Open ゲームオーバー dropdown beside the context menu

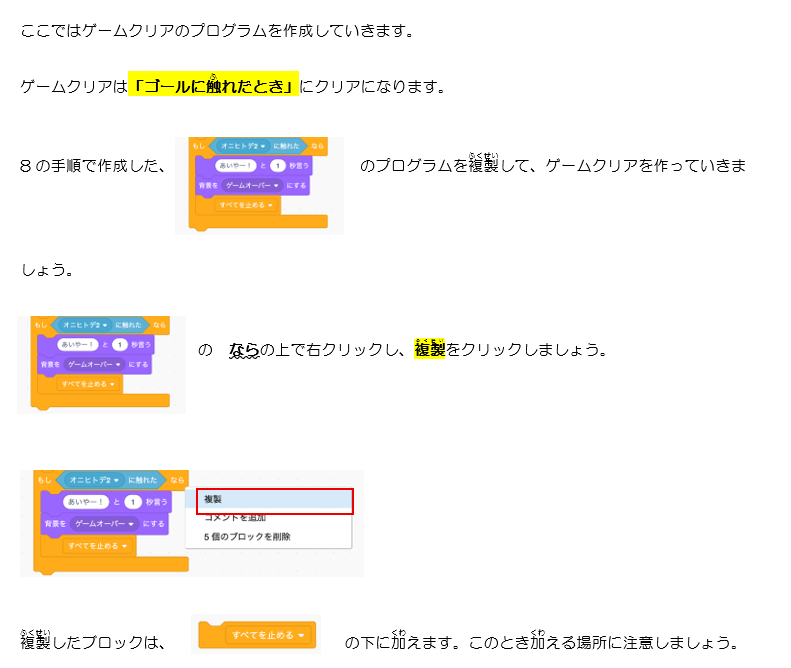[x=105, y=523]
